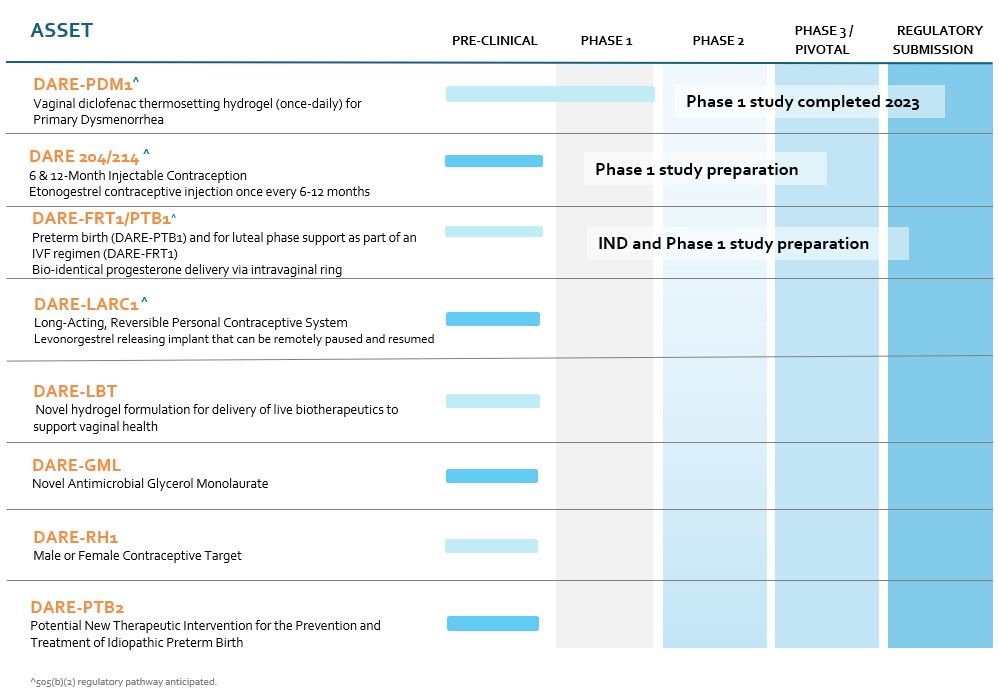
Task: Click the DARE-PTB2 pre-clinical progress bar
Action: 492,624
